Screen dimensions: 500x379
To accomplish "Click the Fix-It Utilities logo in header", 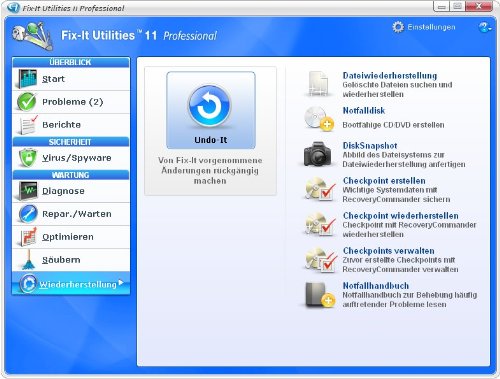I will pyautogui.click(x=32, y=36).
